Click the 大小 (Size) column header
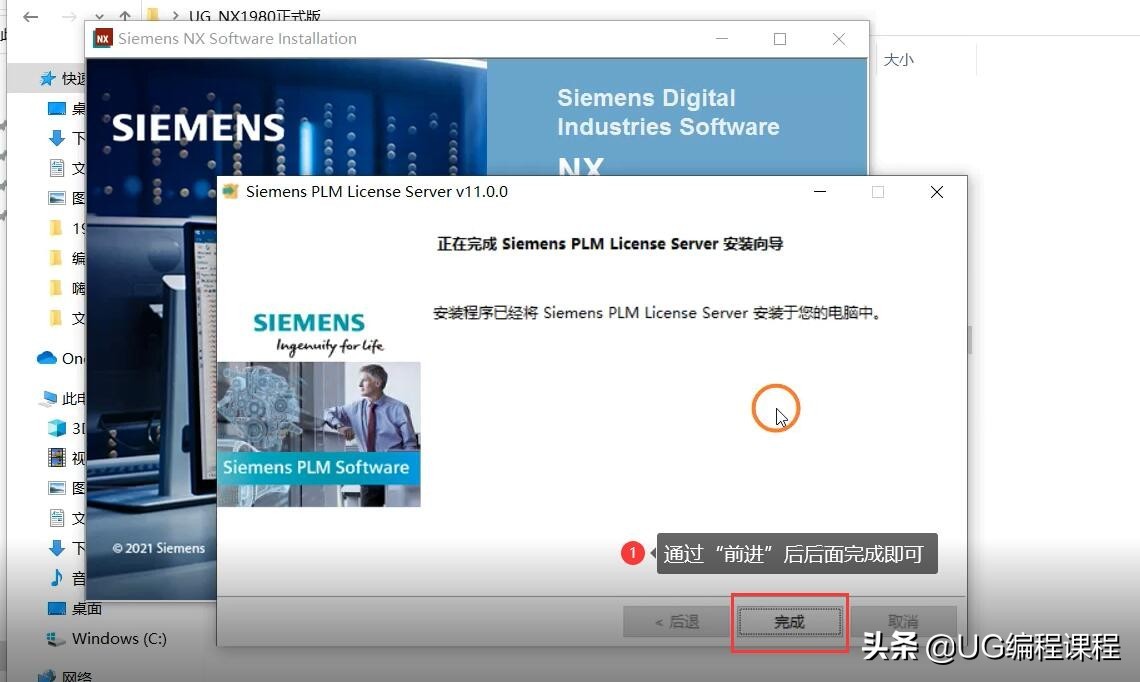The image size is (1140, 682). coord(897,59)
